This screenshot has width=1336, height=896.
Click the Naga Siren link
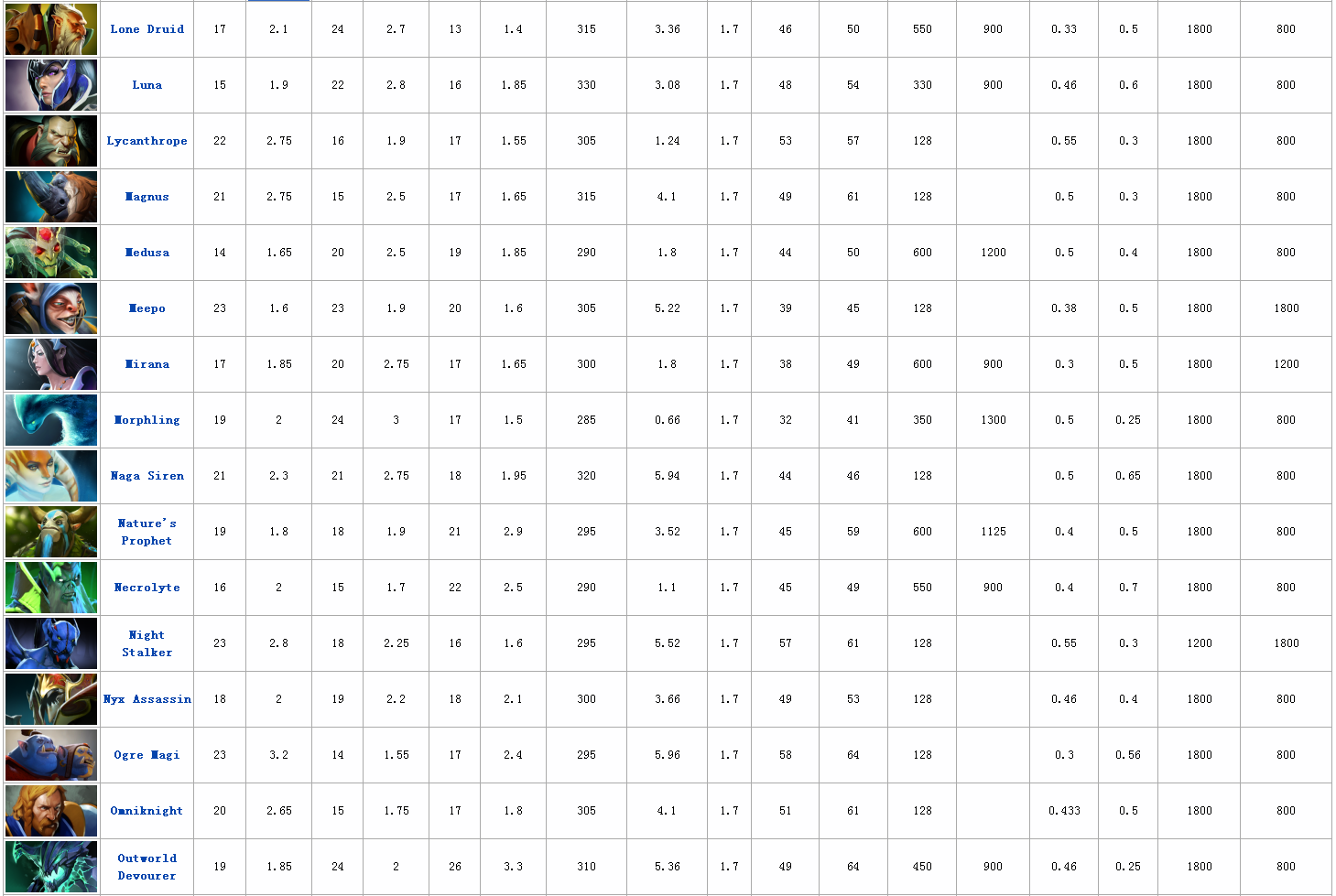[147, 476]
